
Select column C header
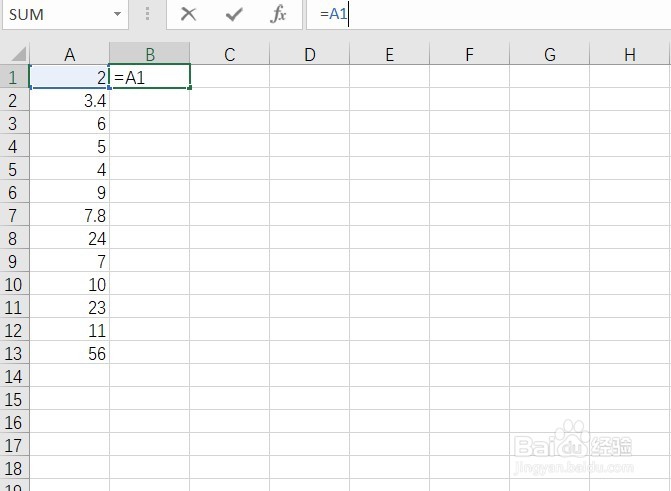229,54
